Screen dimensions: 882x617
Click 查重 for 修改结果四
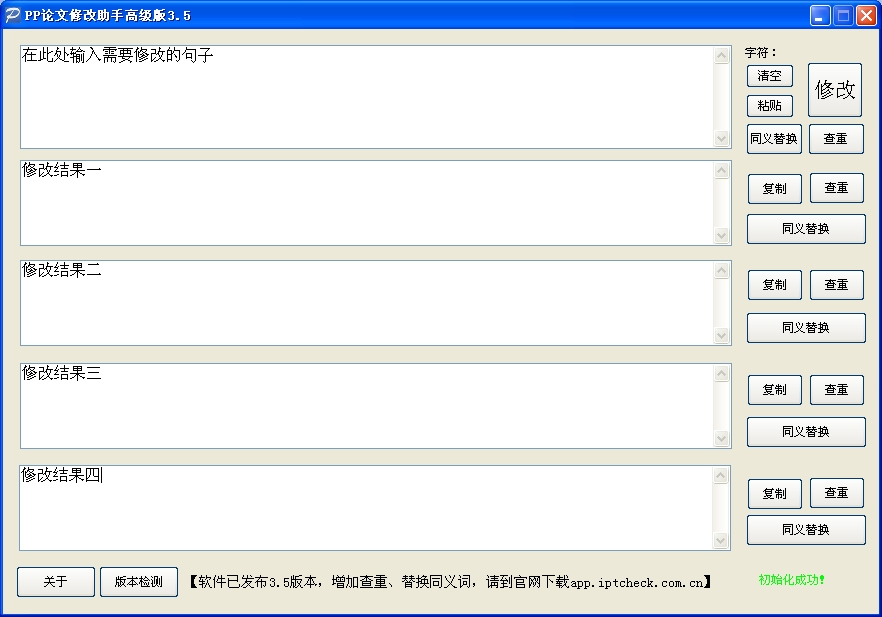coord(836,493)
